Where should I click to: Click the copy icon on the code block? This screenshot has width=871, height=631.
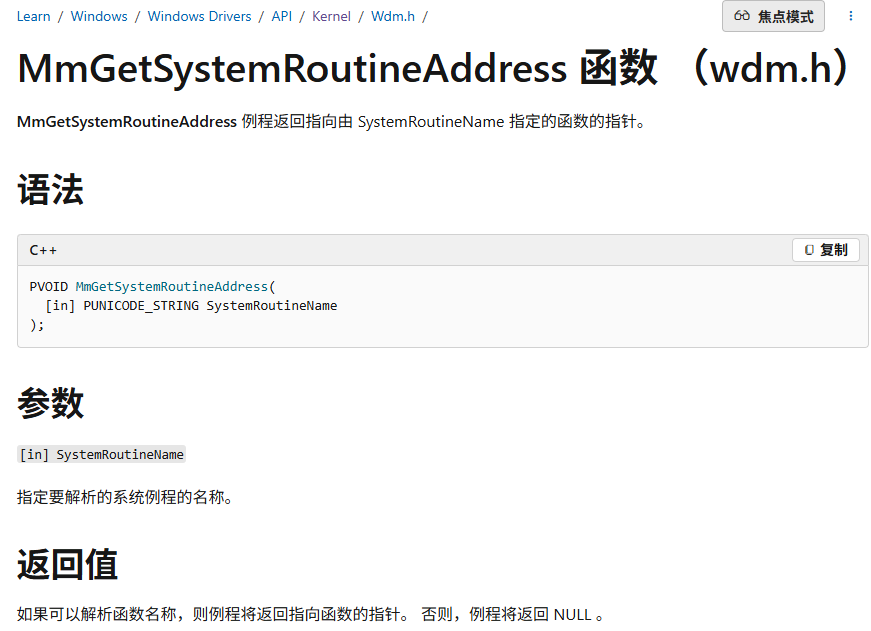(x=808, y=249)
